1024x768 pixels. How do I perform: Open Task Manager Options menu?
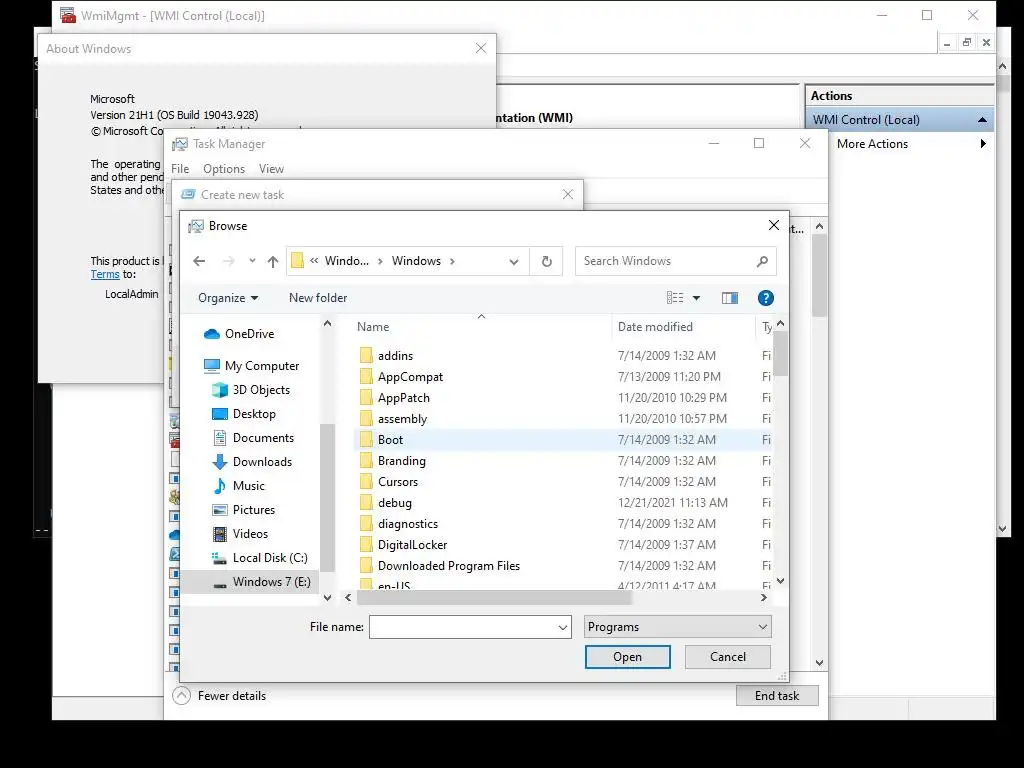click(x=224, y=169)
